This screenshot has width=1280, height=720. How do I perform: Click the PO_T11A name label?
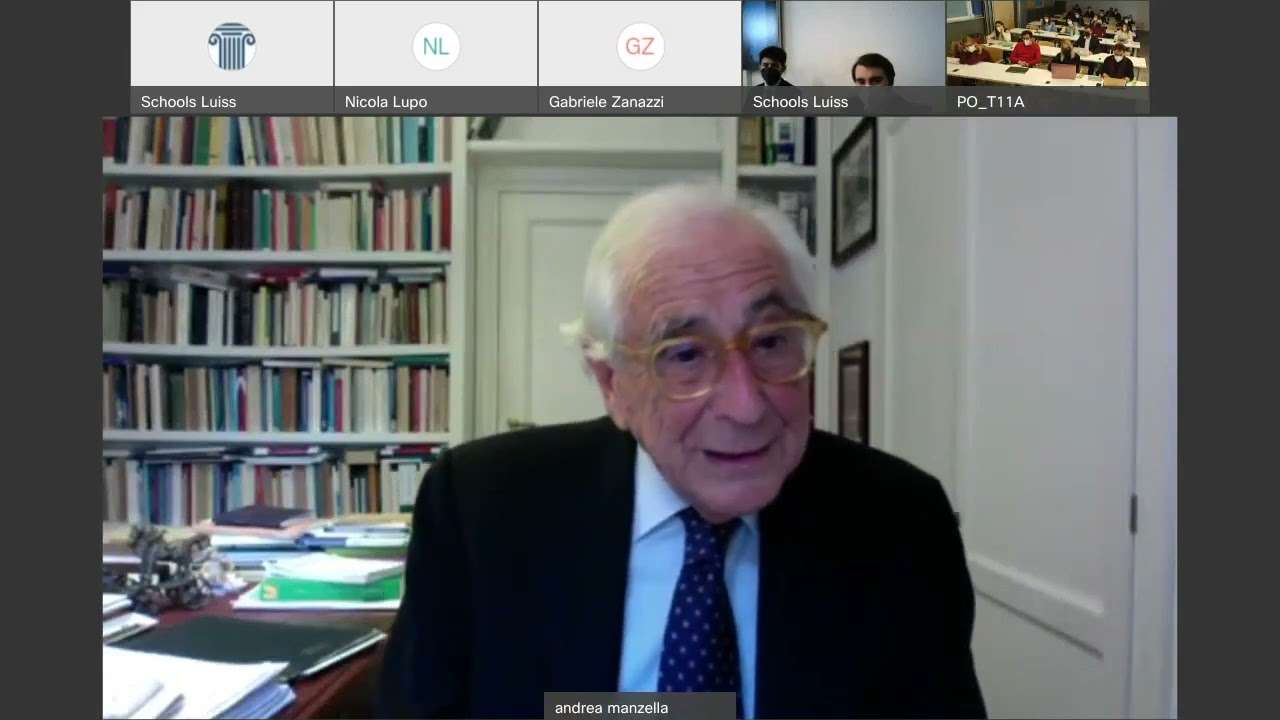[x=990, y=101]
